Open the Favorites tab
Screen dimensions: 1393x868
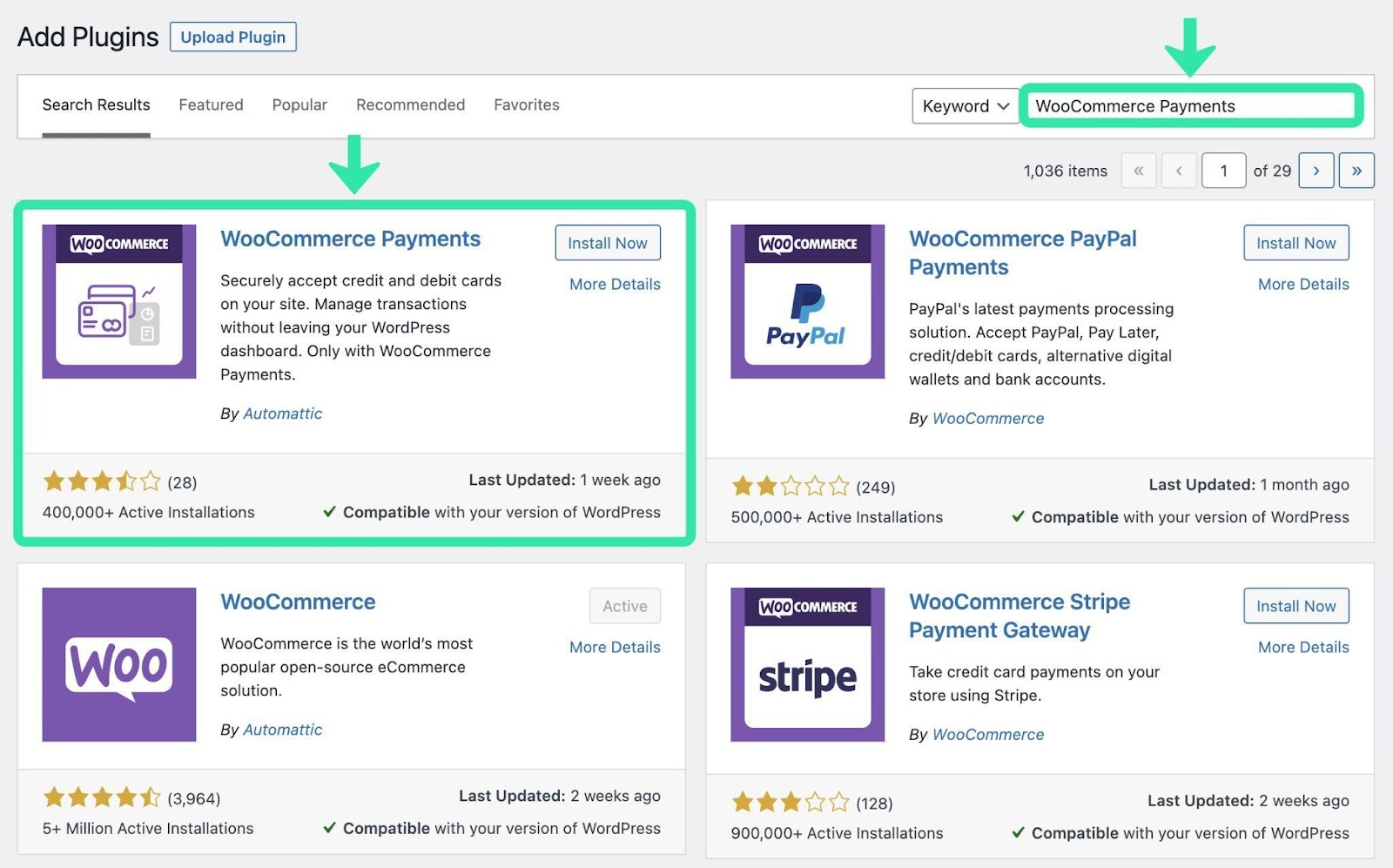pyautogui.click(x=527, y=105)
